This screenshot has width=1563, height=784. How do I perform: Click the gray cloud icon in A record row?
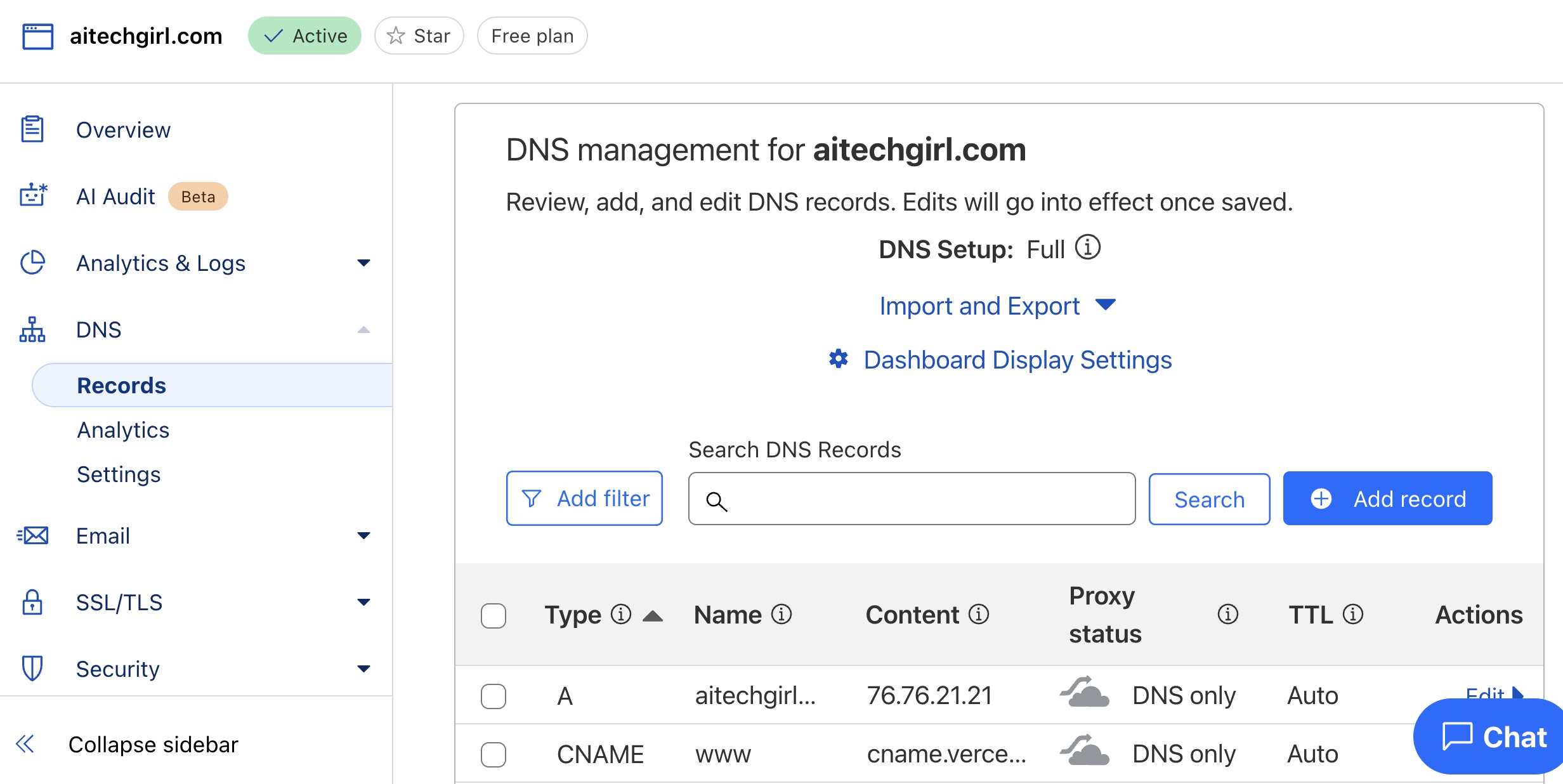[x=1085, y=692]
